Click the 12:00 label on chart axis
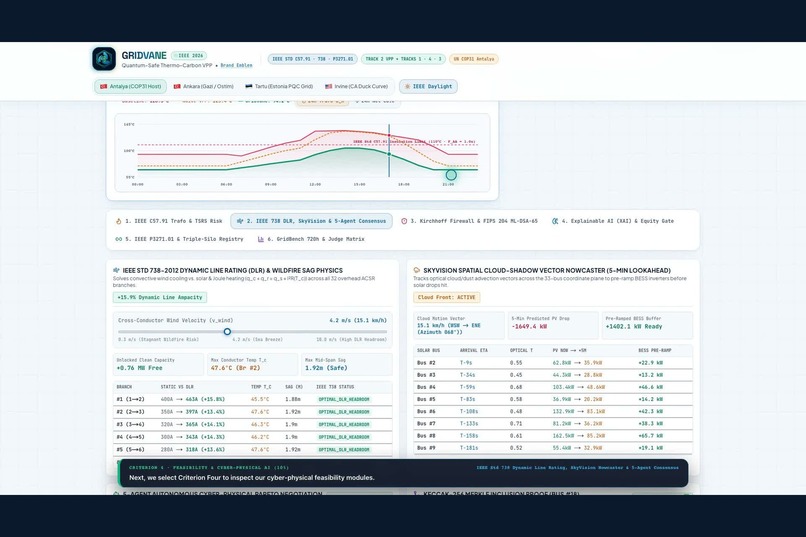 coord(315,184)
